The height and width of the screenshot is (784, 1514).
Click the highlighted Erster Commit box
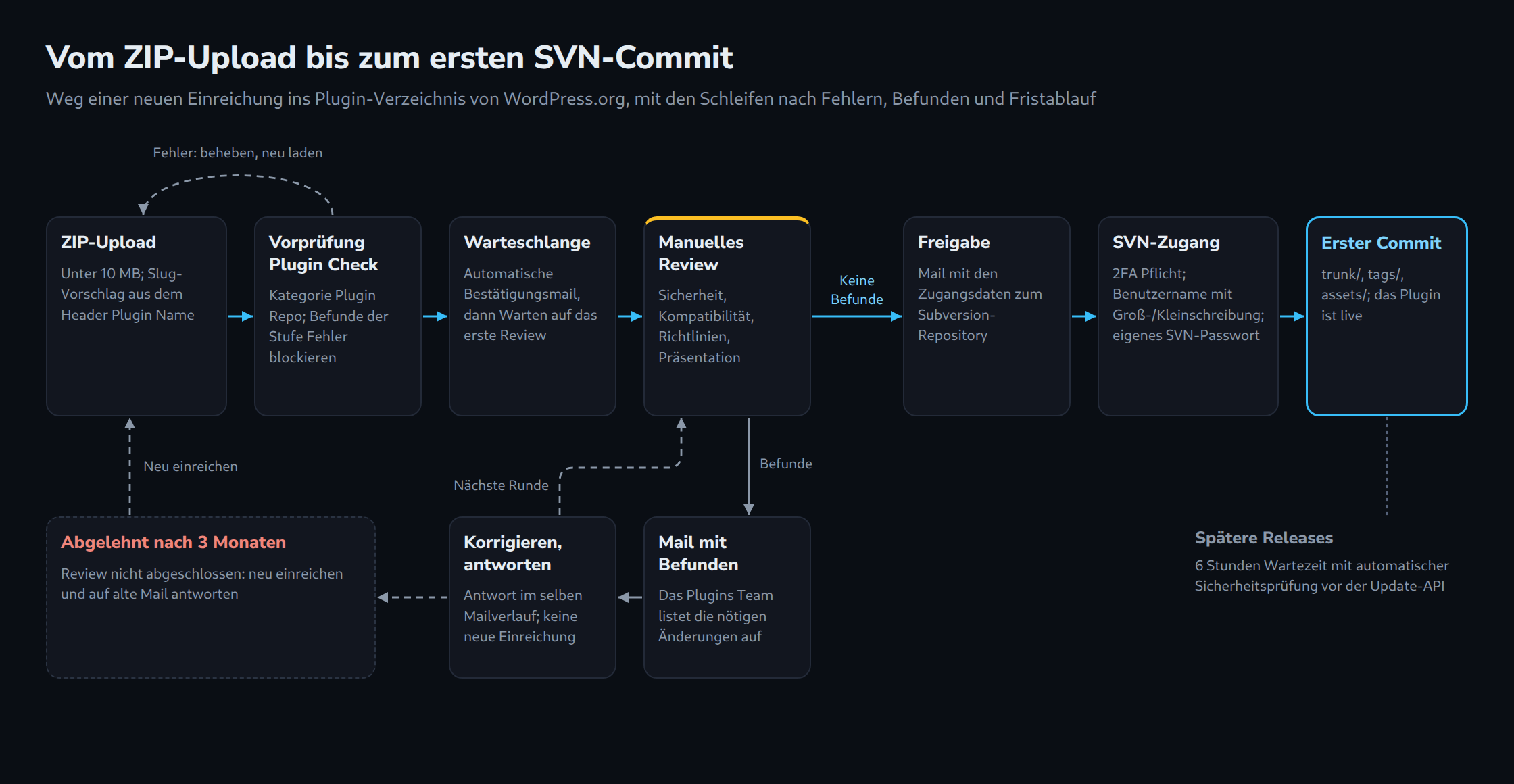click(1387, 316)
